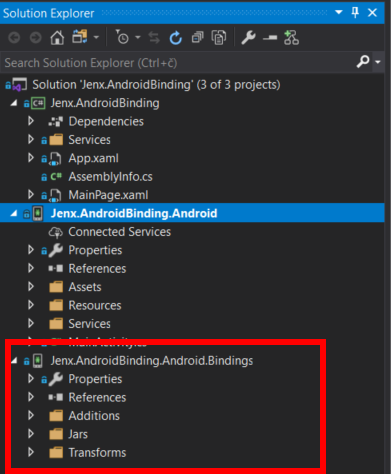The image size is (391, 474).
Task: Toggle Show All Files
Action: tap(219, 37)
